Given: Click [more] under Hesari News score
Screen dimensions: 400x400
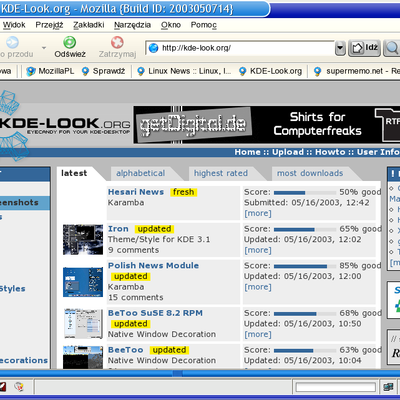Looking at the screenshot, I should click(258, 213).
